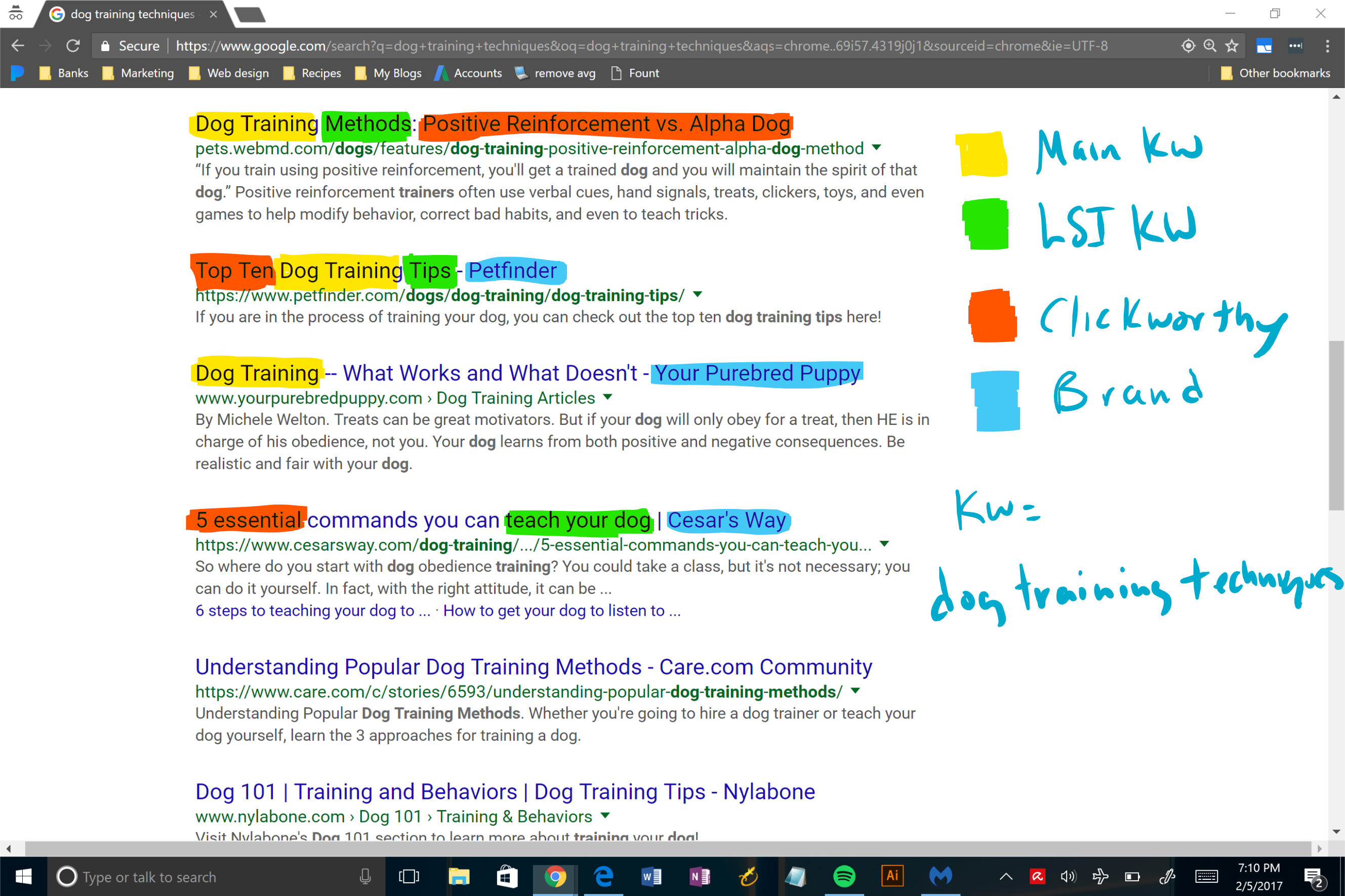This screenshot has width=1345, height=896.
Task: Expand the dropdown beside the petfinder.com URL
Action: pyautogui.click(x=698, y=295)
